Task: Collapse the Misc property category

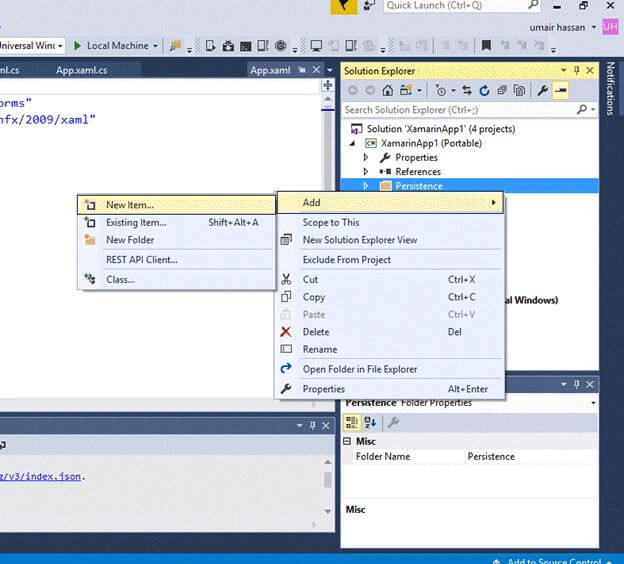Action: (x=348, y=441)
